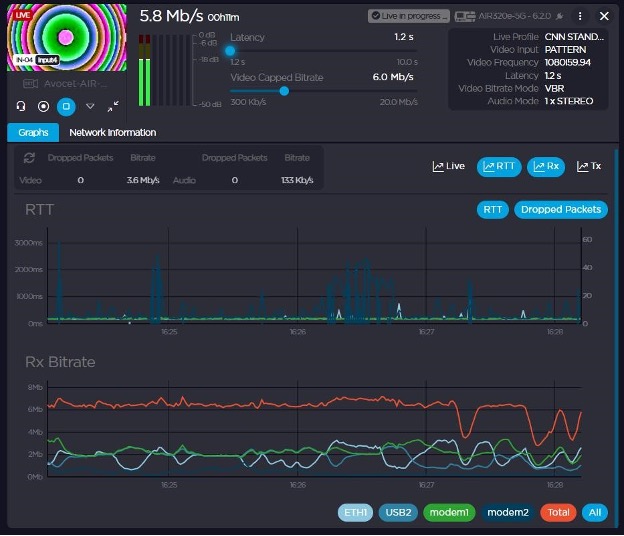This screenshot has height=536, width=624.
Task: Click the headphones audio monitor icon
Action: pos(21,106)
